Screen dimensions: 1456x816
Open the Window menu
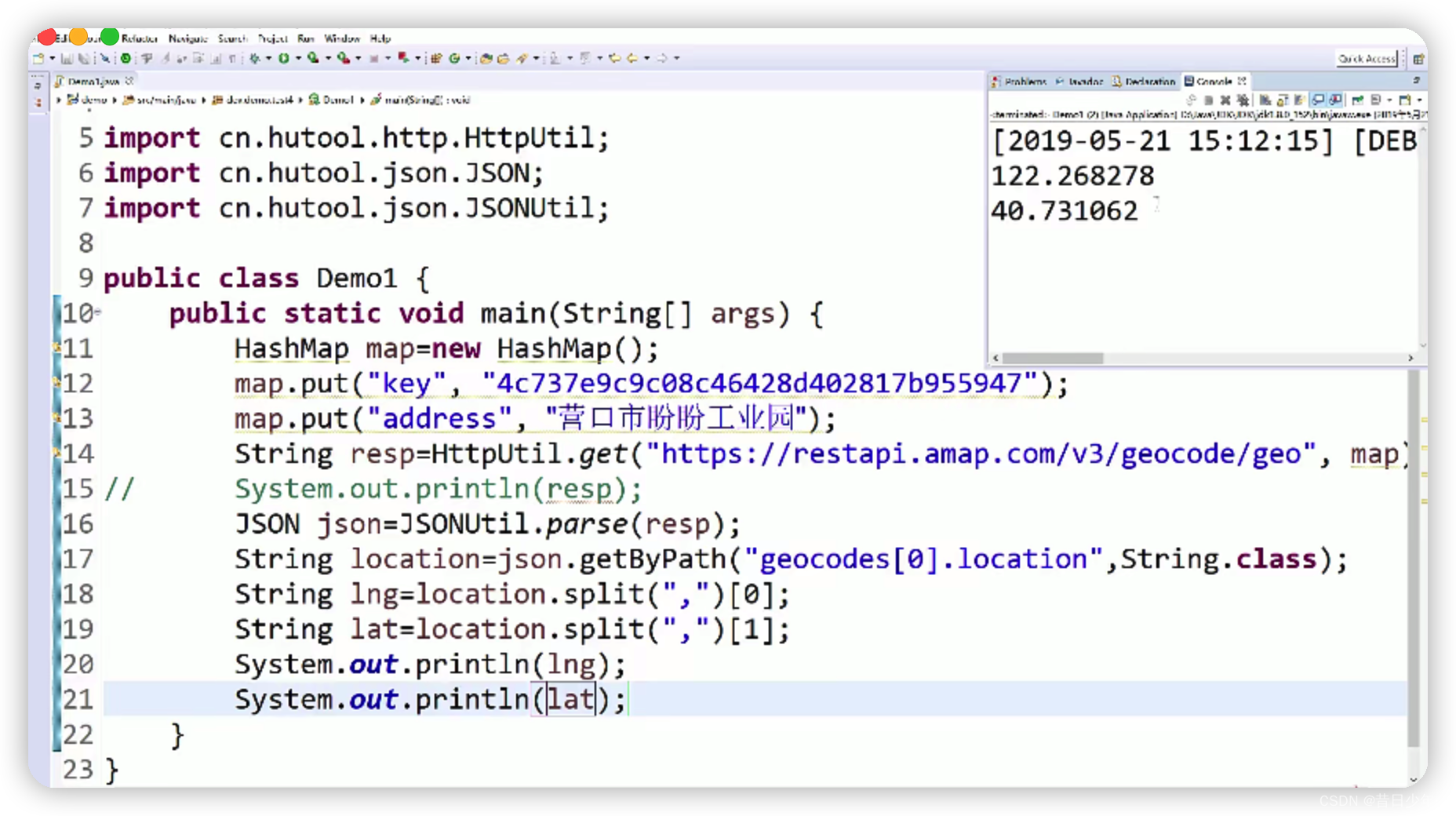click(342, 38)
